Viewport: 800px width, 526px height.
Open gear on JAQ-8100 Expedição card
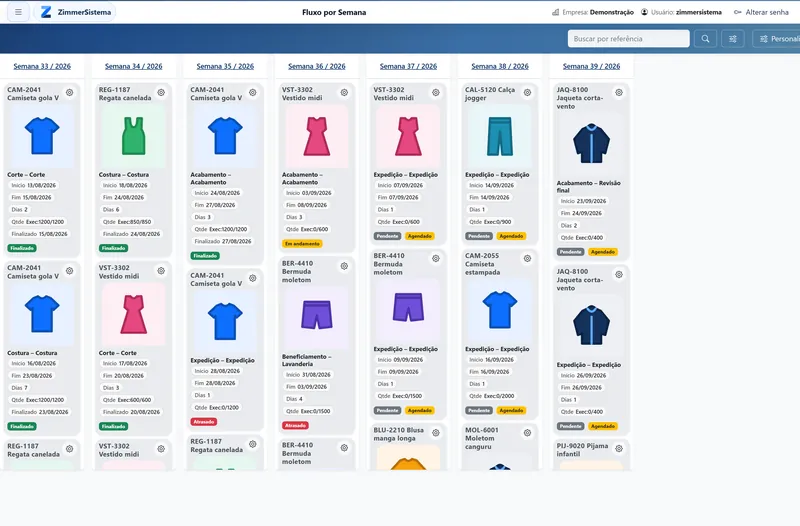(619, 274)
